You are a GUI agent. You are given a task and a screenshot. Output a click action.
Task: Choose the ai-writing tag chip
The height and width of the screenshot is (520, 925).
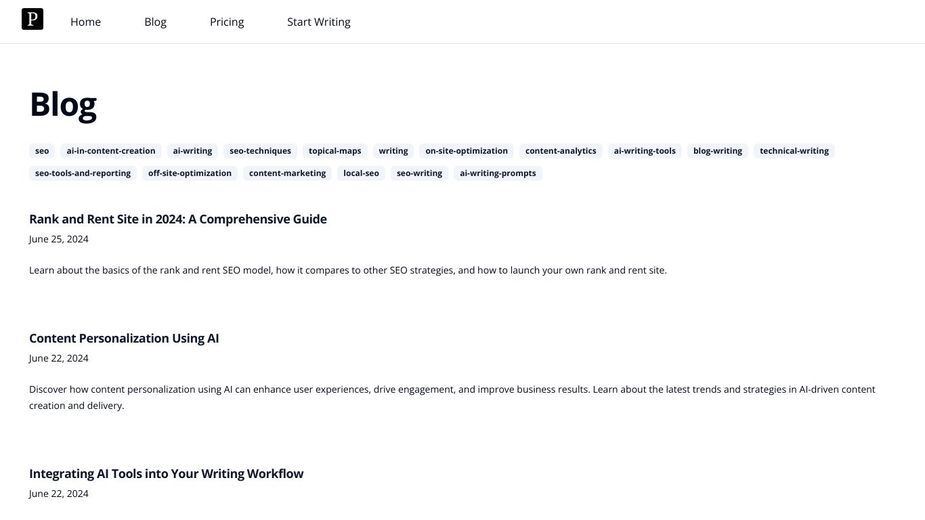click(x=192, y=151)
